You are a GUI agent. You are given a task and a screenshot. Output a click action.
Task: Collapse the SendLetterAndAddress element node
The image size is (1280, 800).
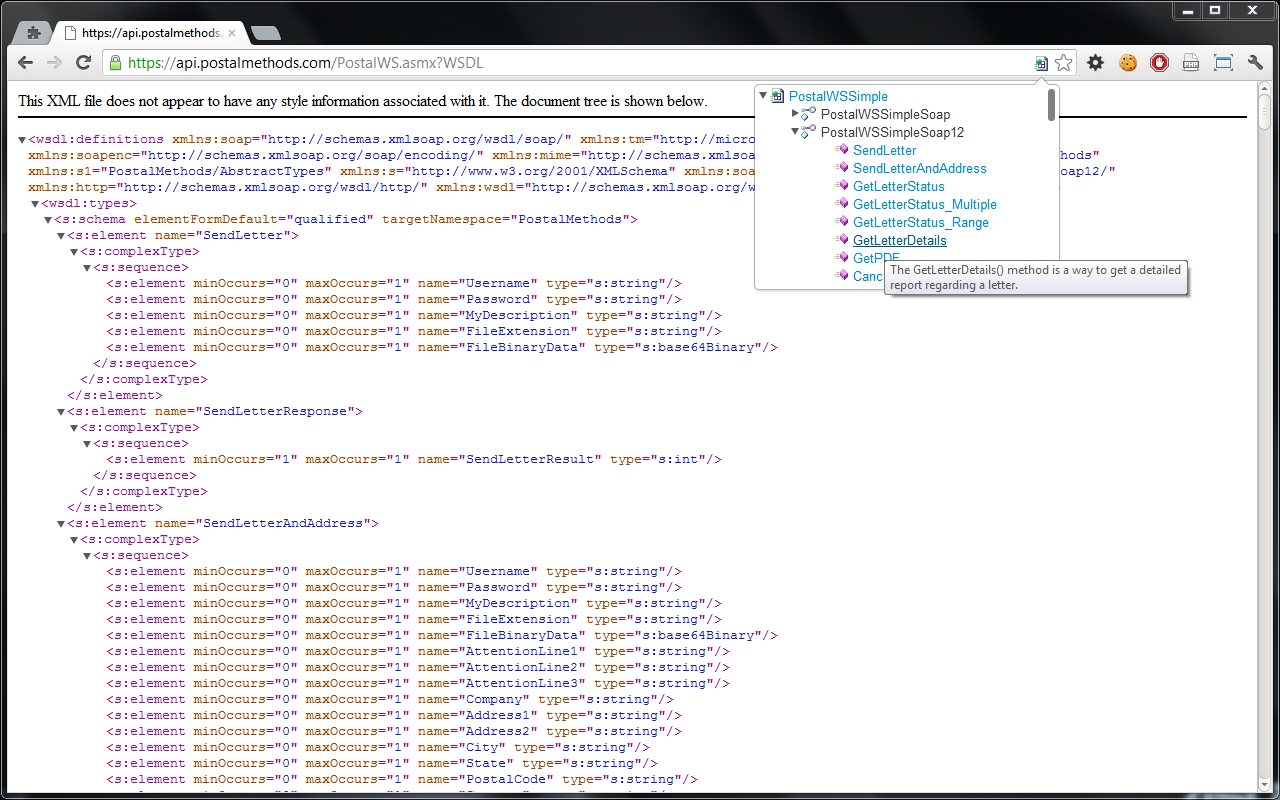point(60,524)
